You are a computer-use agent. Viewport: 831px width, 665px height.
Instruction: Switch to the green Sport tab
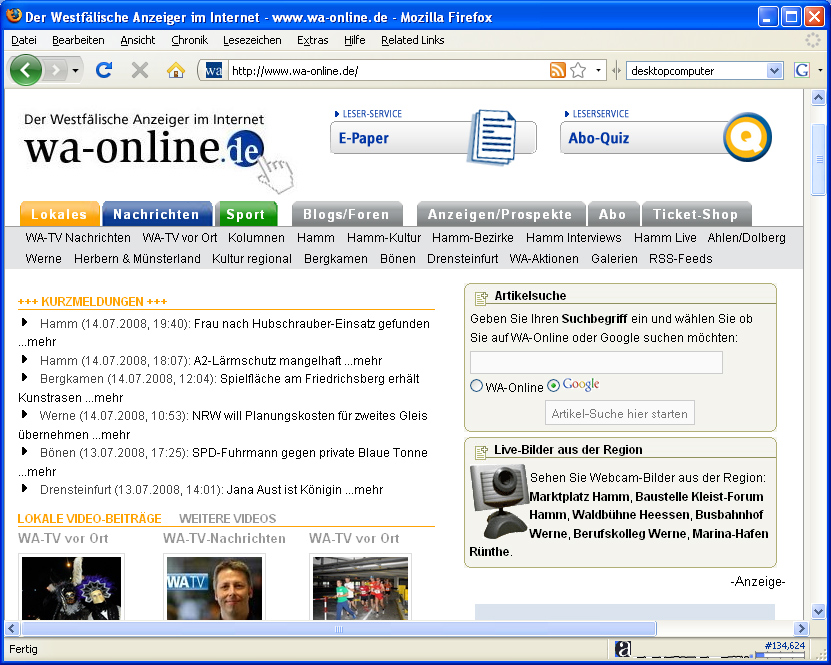click(x=246, y=214)
